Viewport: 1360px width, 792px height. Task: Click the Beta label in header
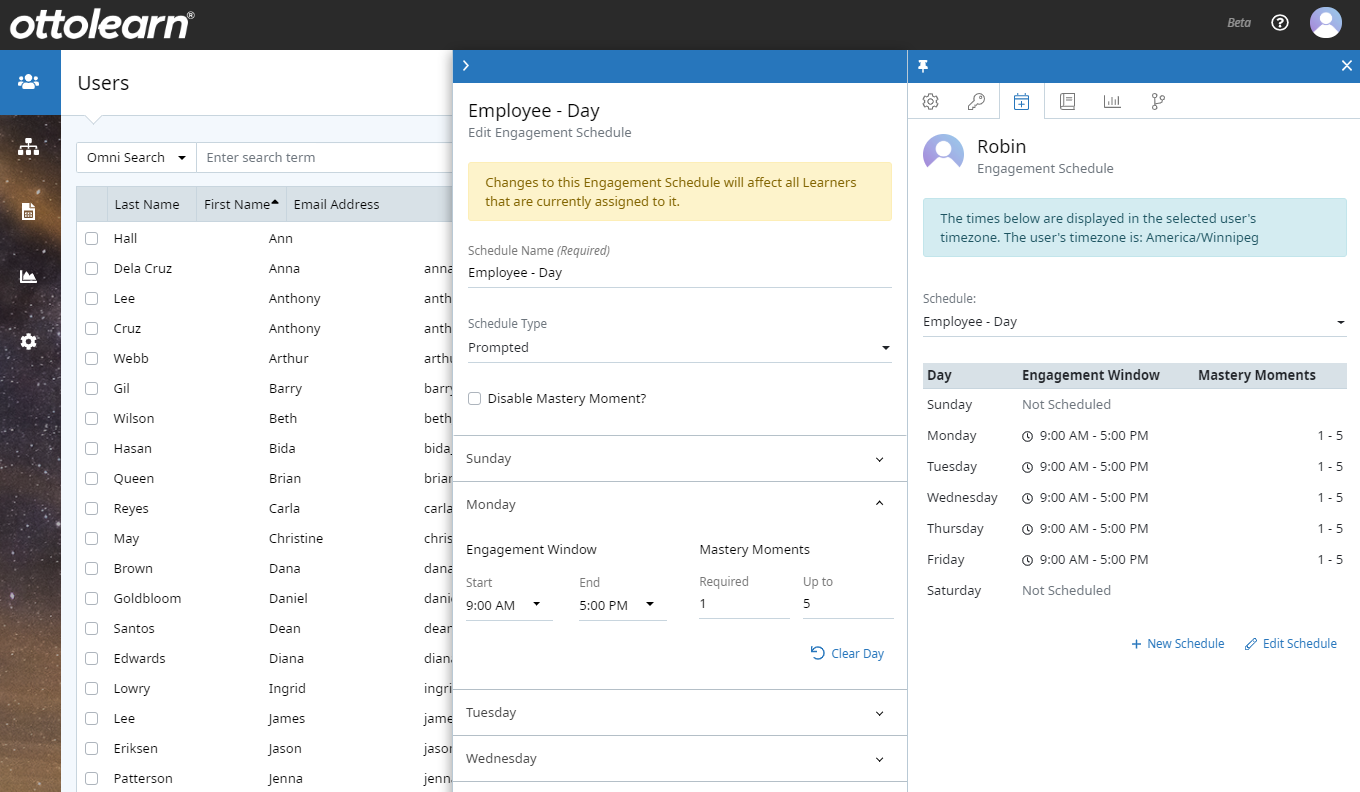coord(1239,23)
